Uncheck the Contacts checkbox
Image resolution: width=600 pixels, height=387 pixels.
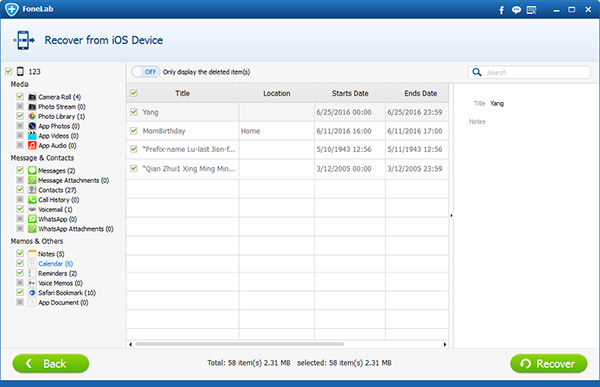(20, 189)
